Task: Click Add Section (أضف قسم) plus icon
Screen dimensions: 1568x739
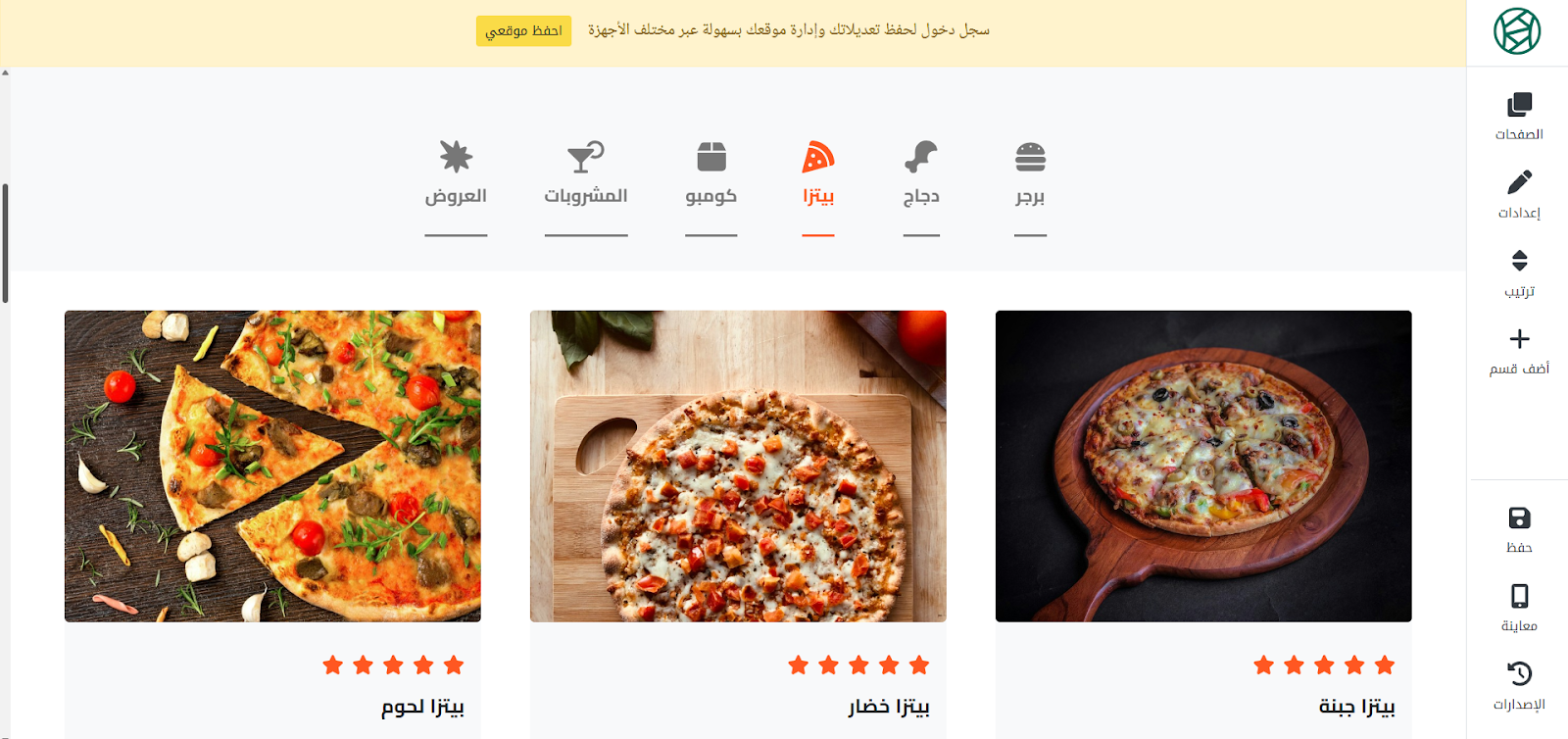Action: (x=1519, y=339)
